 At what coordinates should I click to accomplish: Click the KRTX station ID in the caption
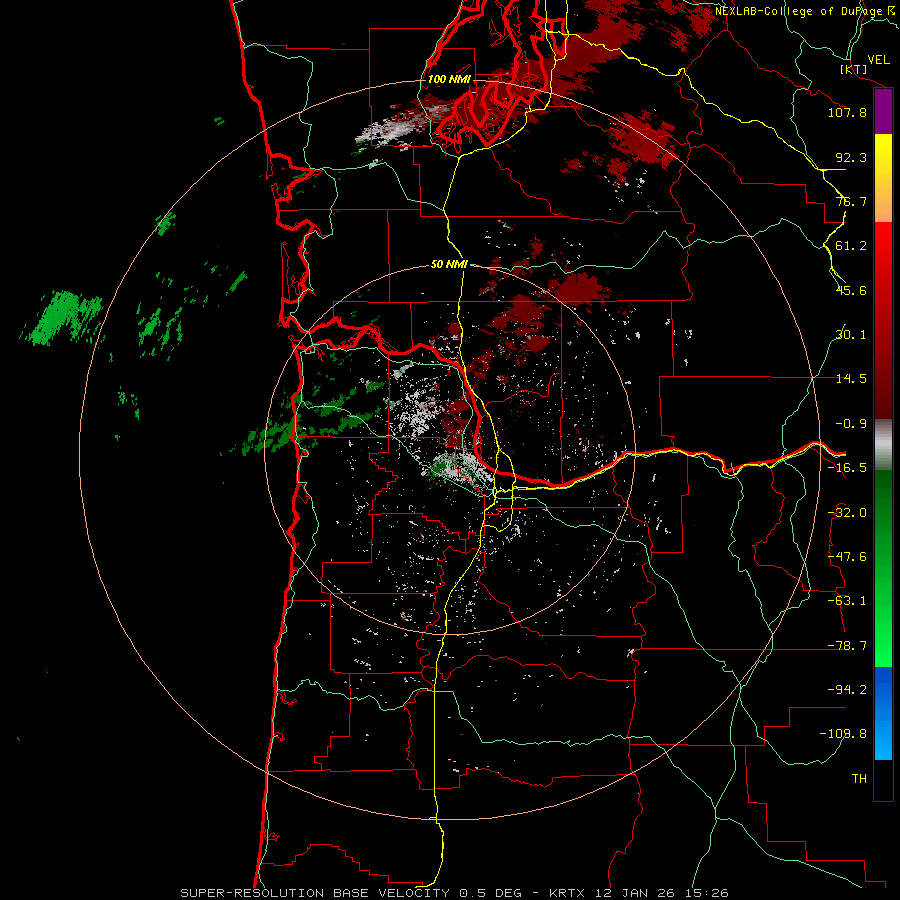click(565, 893)
